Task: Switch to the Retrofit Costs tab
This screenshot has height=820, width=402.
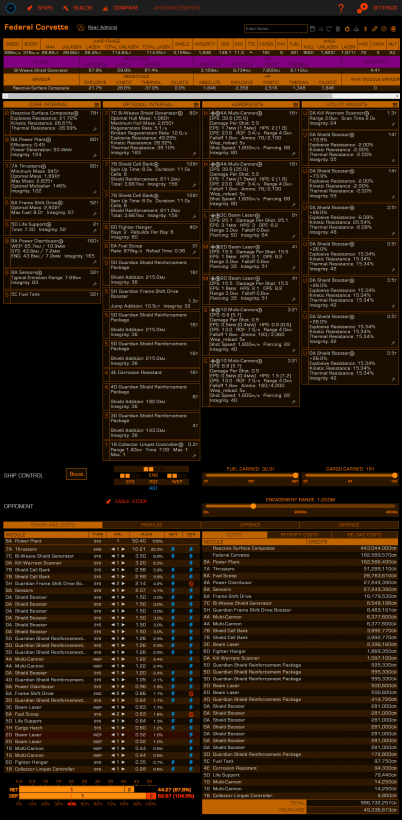Action: (x=300, y=535)
